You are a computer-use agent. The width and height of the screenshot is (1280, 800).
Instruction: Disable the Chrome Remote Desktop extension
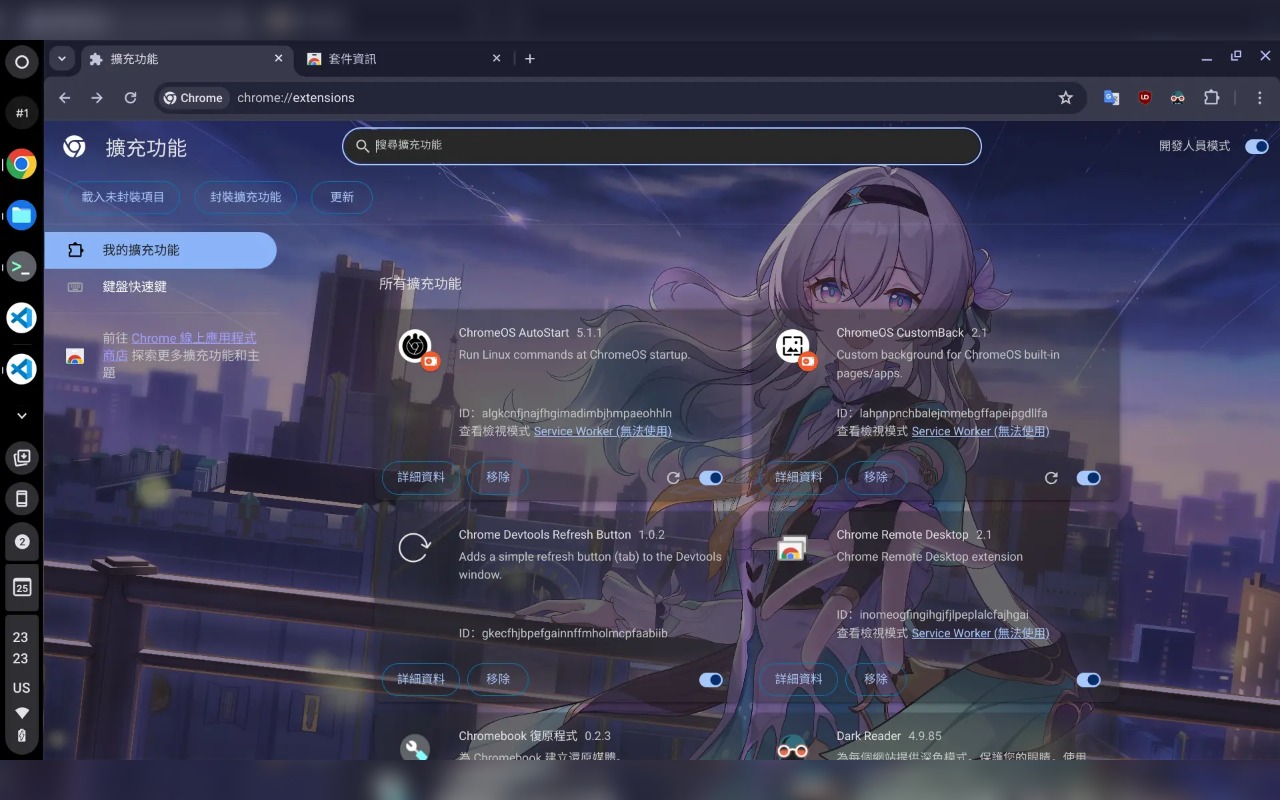[x=1088, y=680]
